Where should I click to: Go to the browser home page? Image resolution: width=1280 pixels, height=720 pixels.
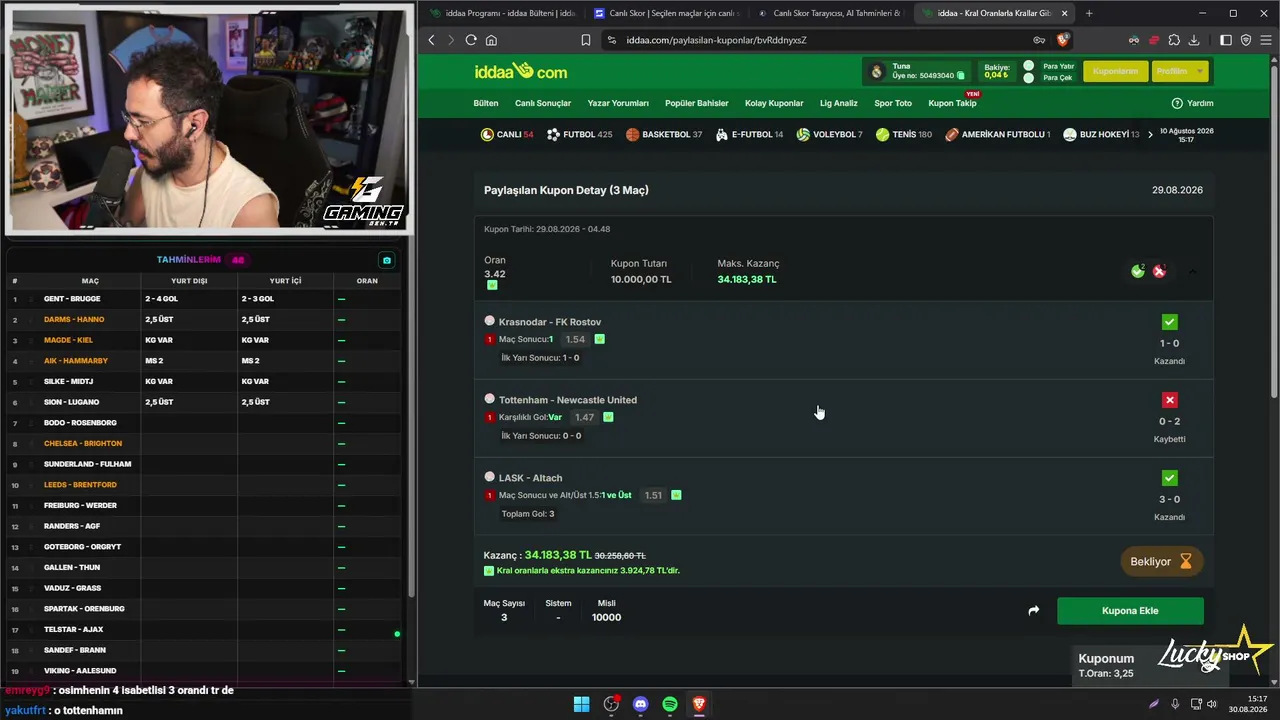click(x=491, y=40)
